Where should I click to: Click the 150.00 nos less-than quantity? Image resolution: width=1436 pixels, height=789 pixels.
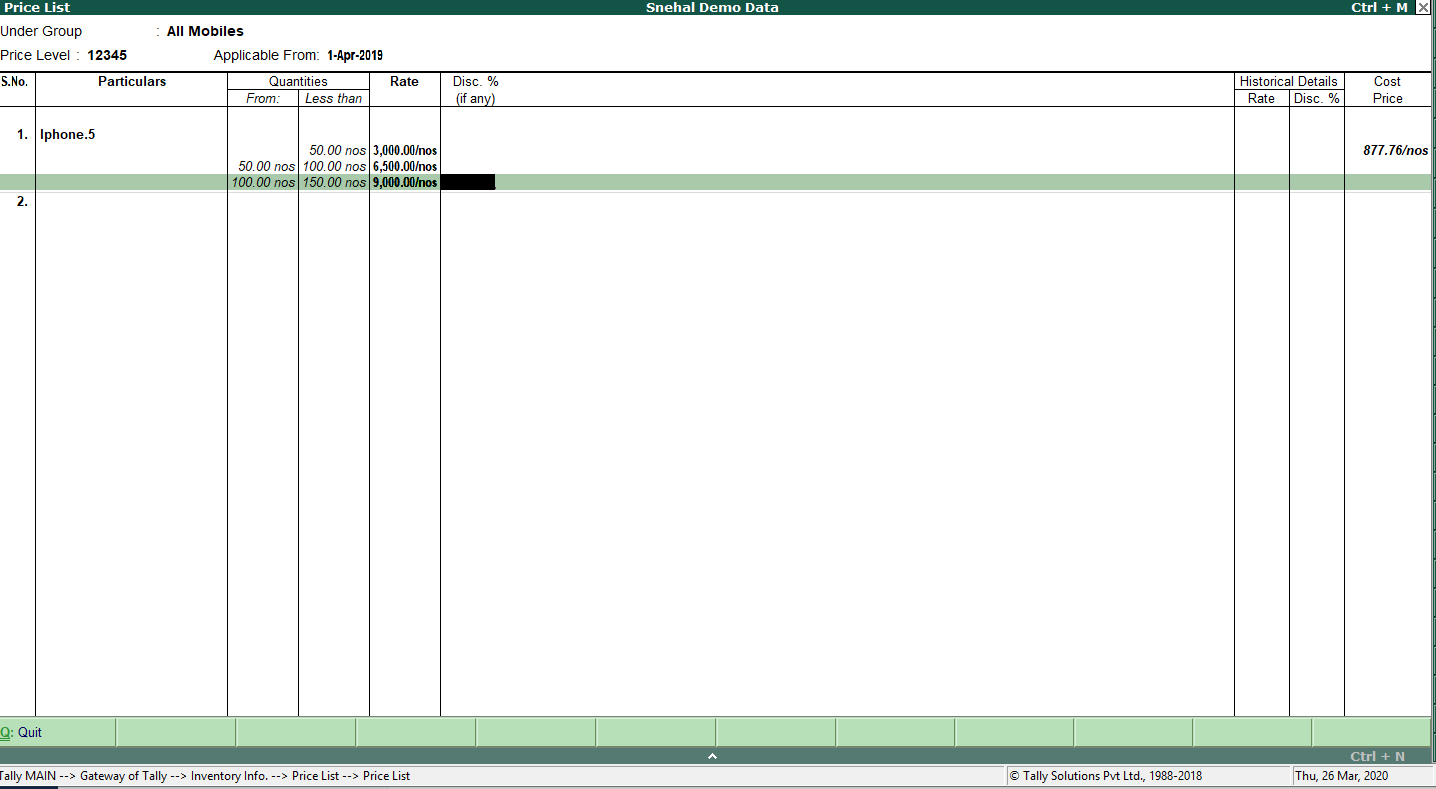(x=334, y=182)
